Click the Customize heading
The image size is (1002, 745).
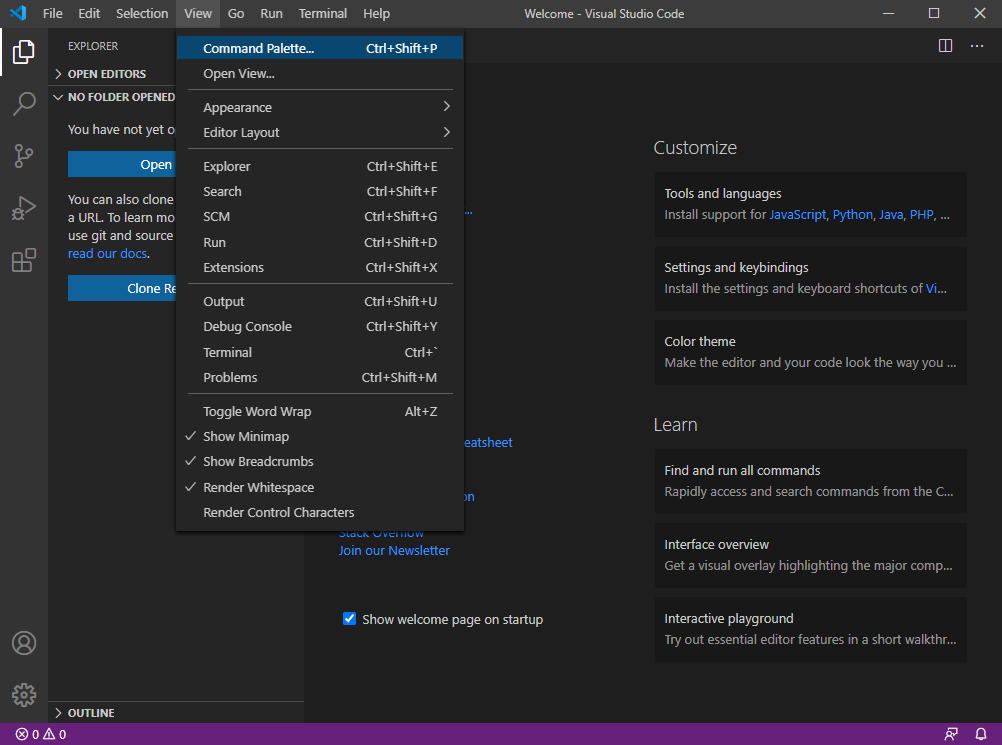point(695,148)
